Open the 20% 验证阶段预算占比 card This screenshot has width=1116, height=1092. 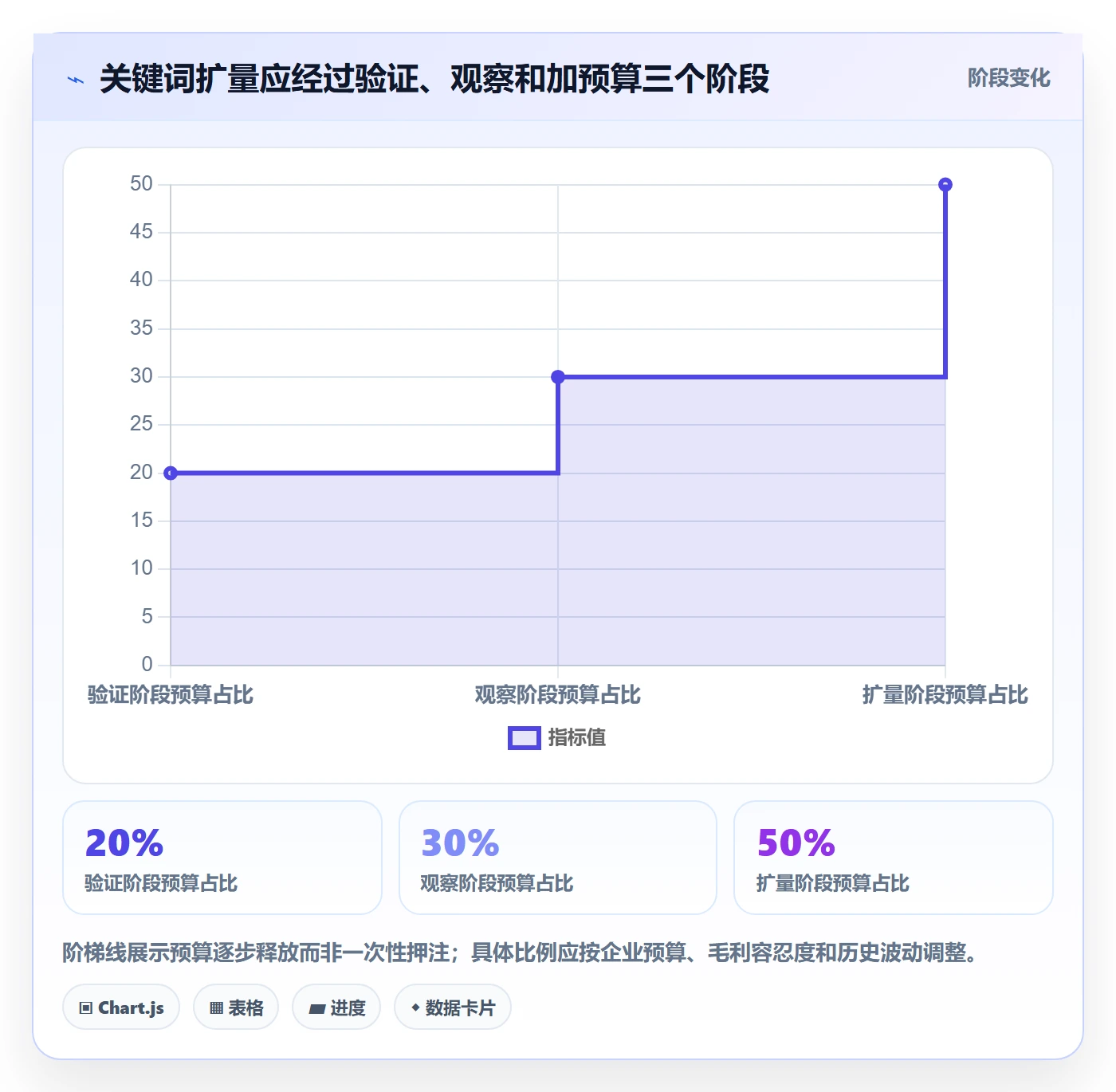[222, 858]
